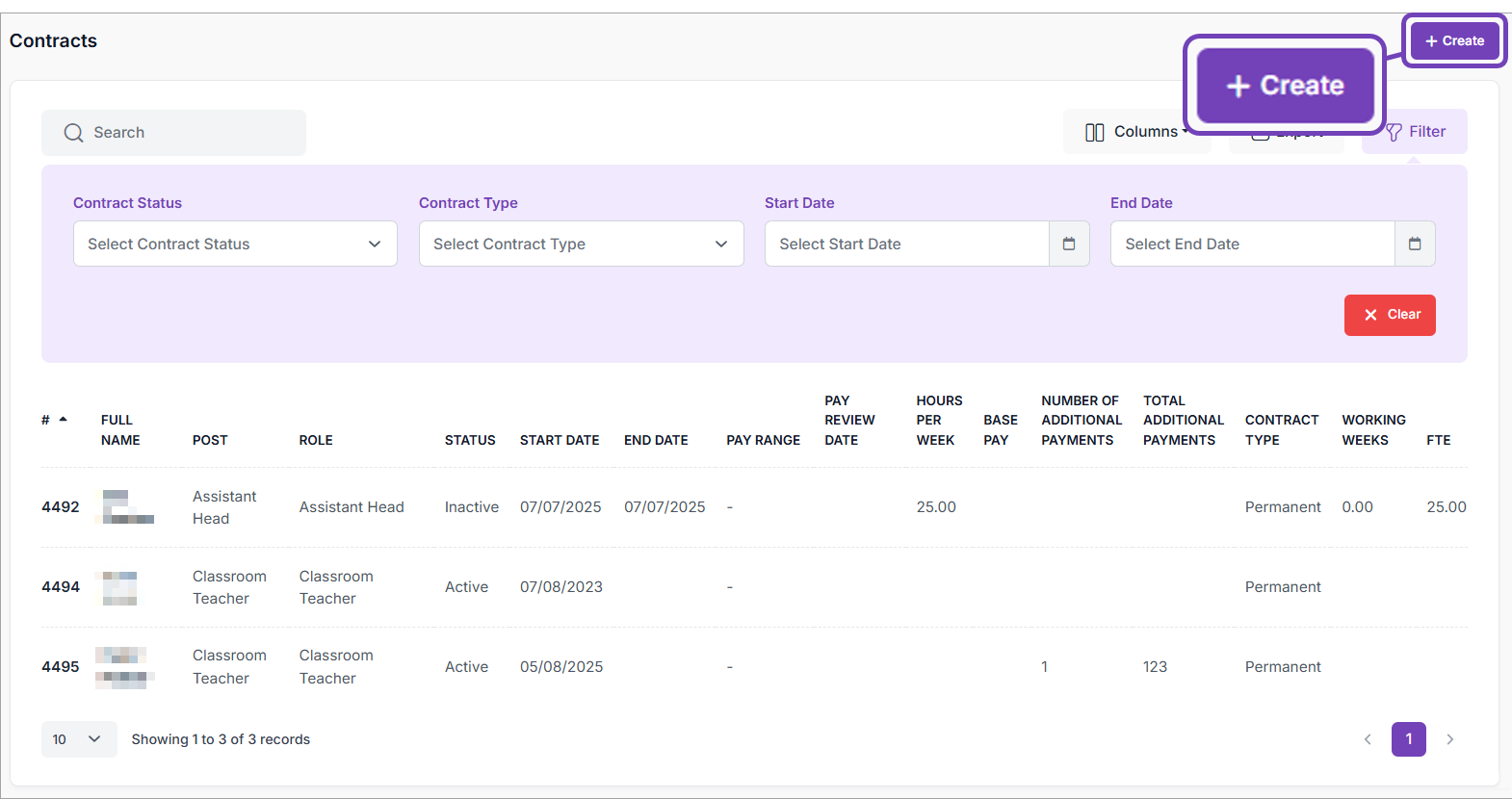The width and height of the screenshot is (1512, 799).
Task: Sort by the Start Date column header
Action: [559, 440]
